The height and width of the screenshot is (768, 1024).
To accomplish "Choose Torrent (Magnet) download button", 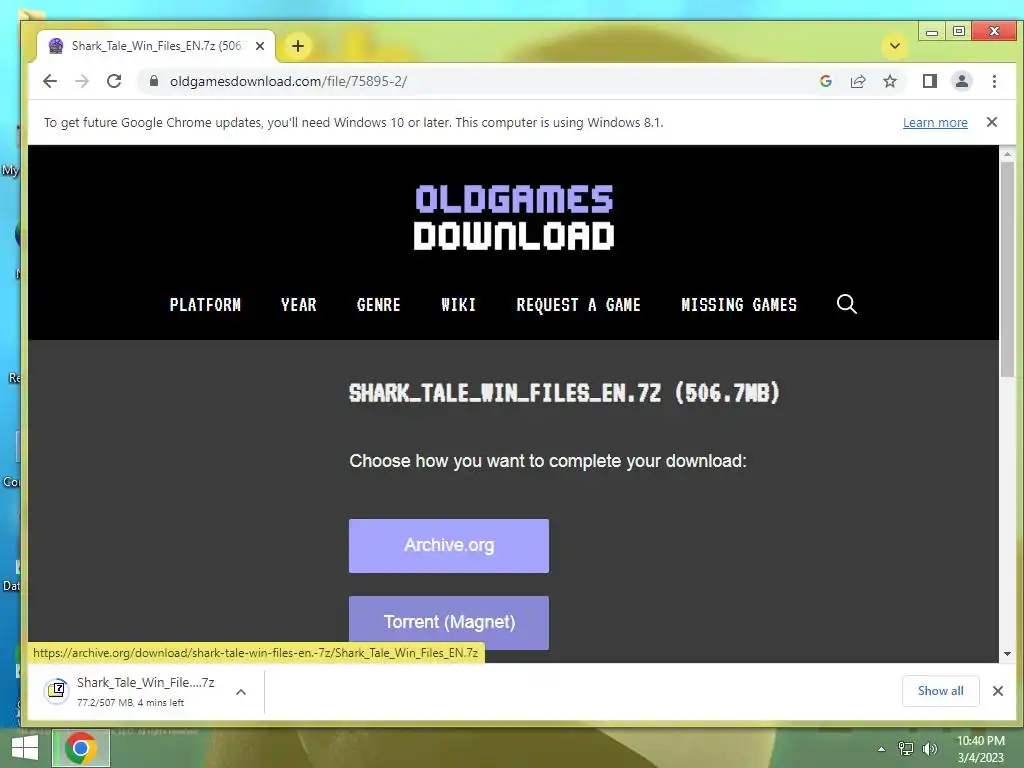I will point(449,622).
